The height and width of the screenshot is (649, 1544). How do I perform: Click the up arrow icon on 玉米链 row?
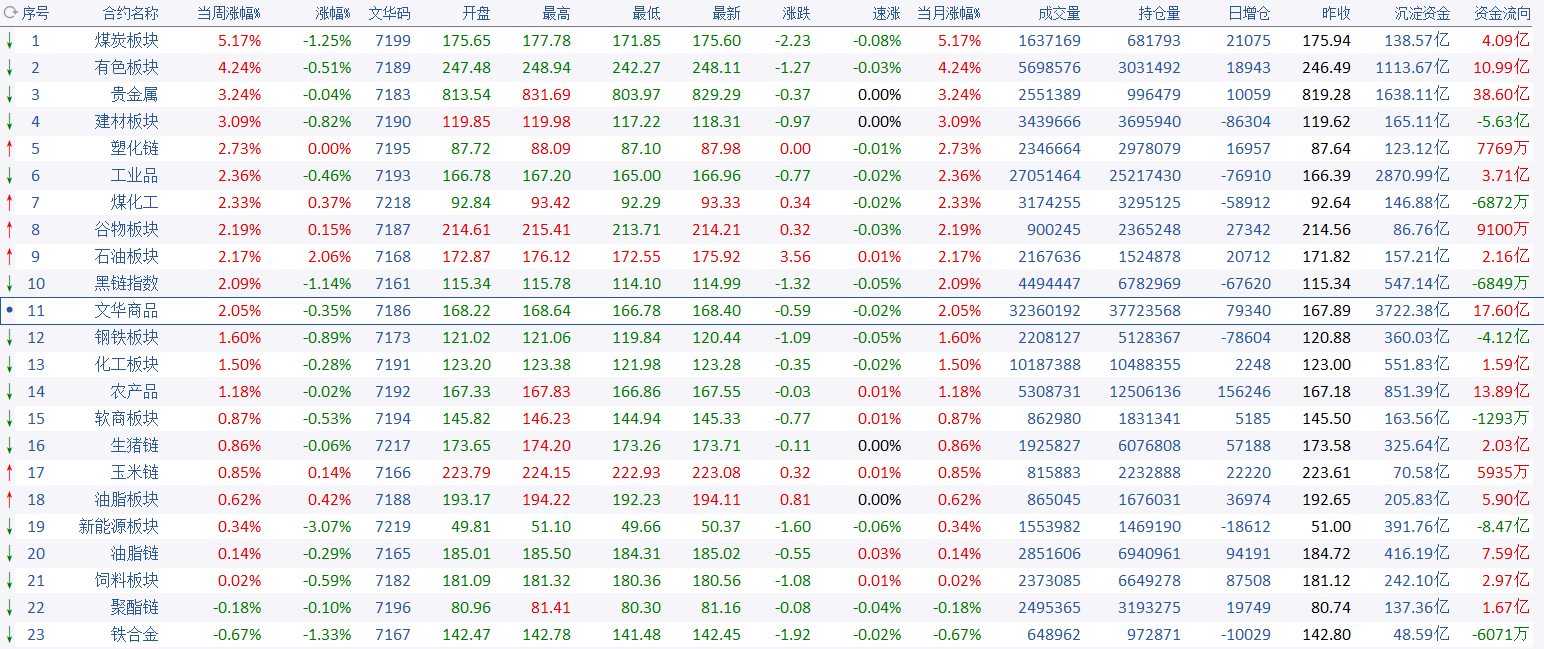tap(9, 472)
